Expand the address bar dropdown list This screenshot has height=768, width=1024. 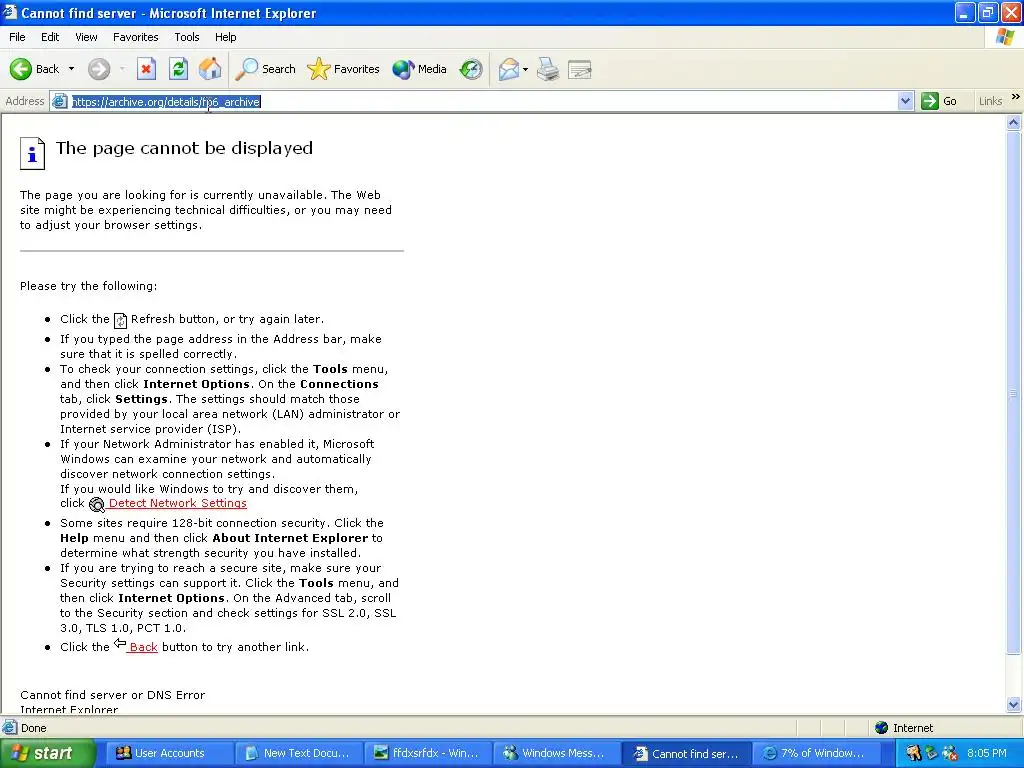pyautogui.click(x=905, y=101)
